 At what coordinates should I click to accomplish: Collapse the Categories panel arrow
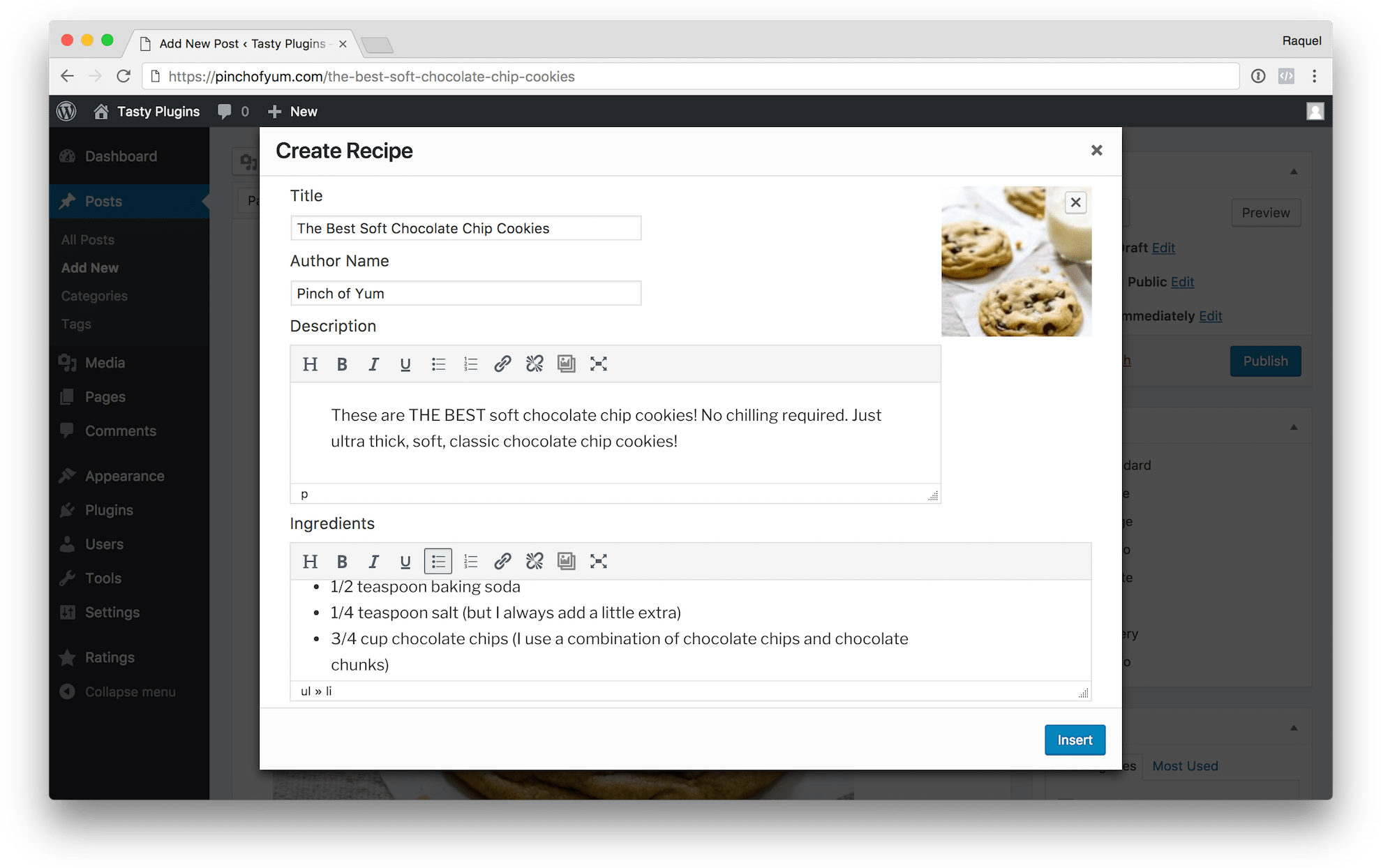tap(1293, 728)
